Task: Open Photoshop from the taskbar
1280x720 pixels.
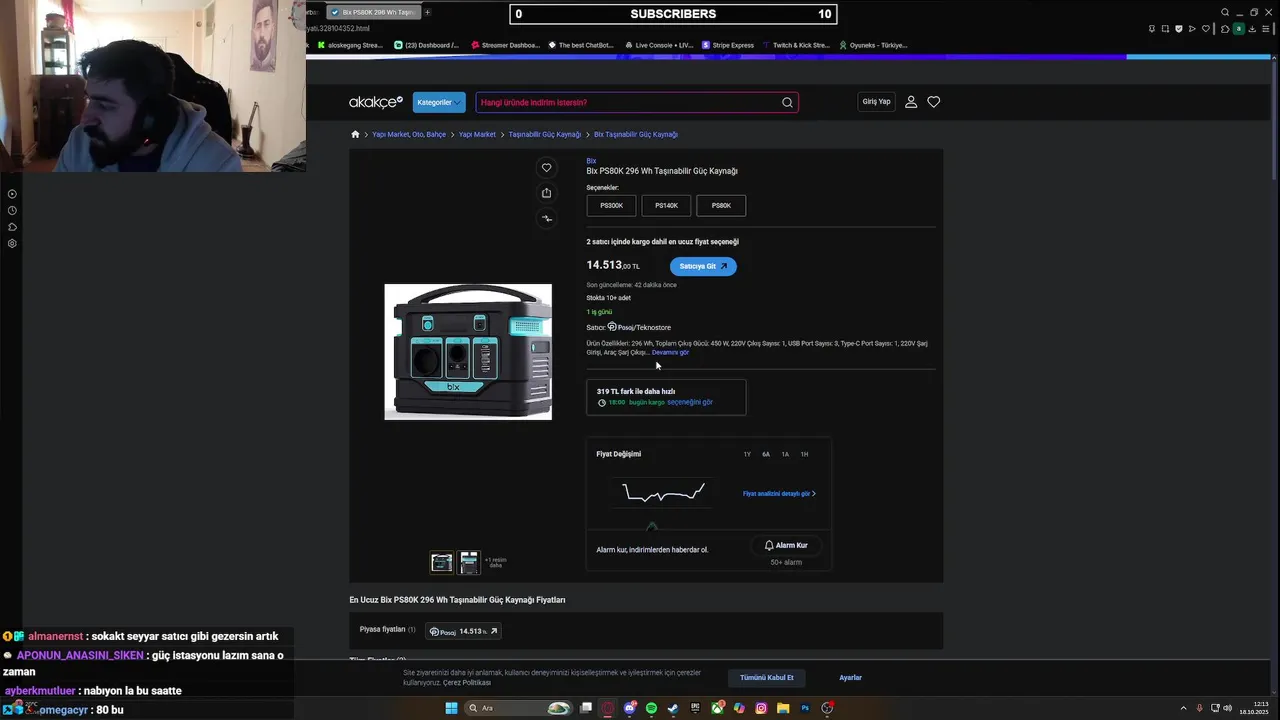Action: pos(805,708)
